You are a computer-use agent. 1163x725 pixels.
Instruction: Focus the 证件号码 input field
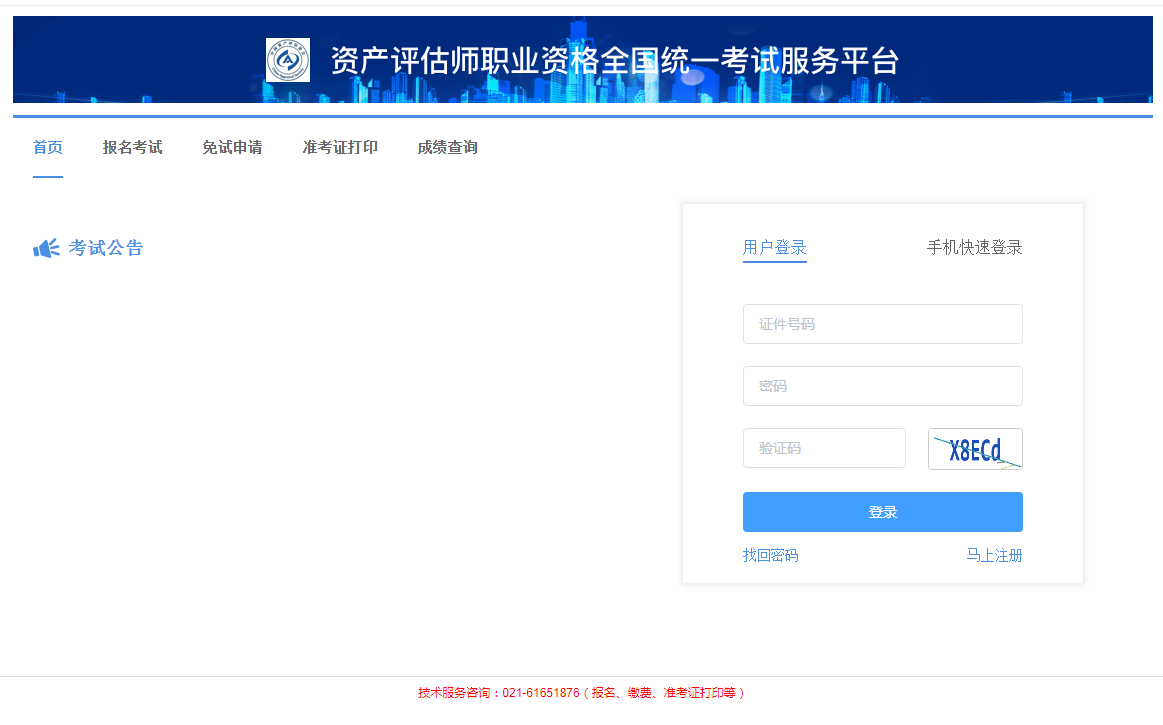pyautogui.click(x=882, y=324)
